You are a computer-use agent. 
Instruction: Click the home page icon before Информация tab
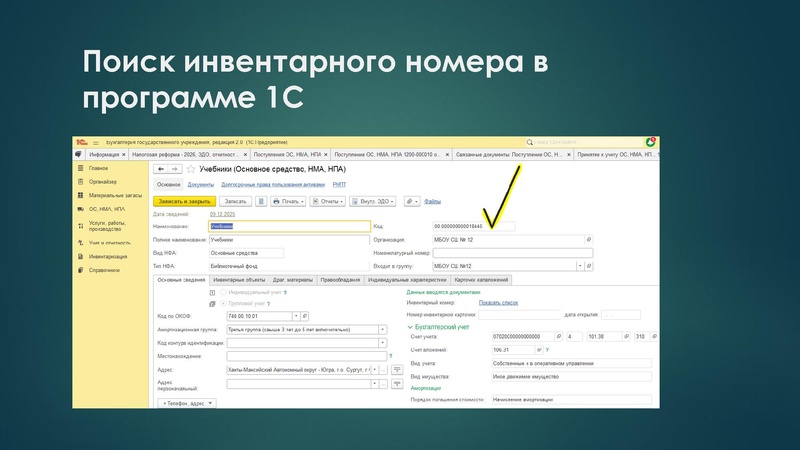(78, 154)
